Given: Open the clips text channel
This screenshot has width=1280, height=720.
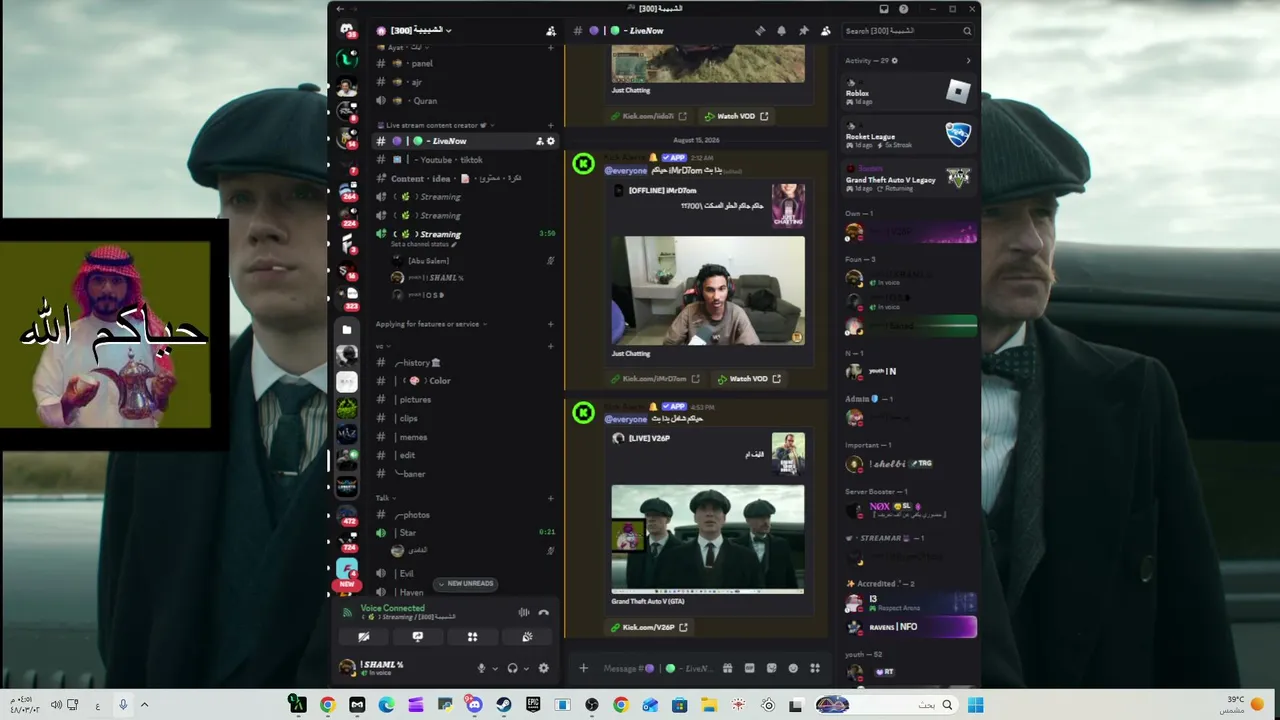Looking at the screenshot, I should pyautogui.click(x=464, y=418).
